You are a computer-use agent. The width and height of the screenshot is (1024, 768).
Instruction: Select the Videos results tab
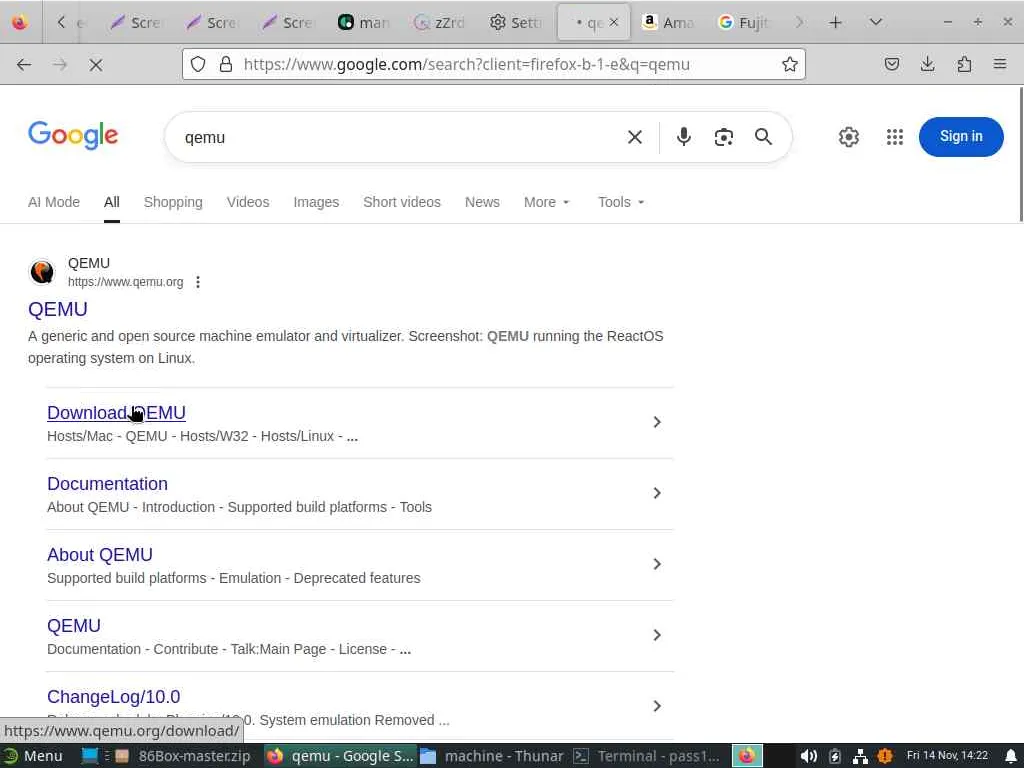tap(248, 202)
